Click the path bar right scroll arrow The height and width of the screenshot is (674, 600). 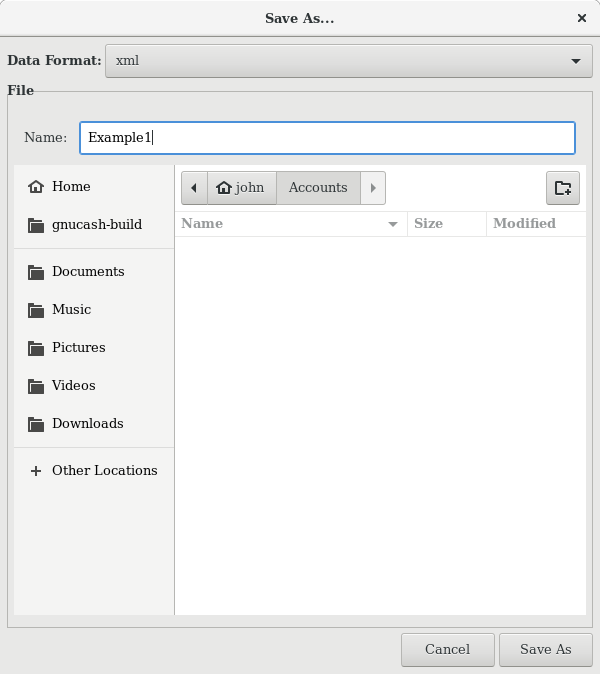point(373,188)
